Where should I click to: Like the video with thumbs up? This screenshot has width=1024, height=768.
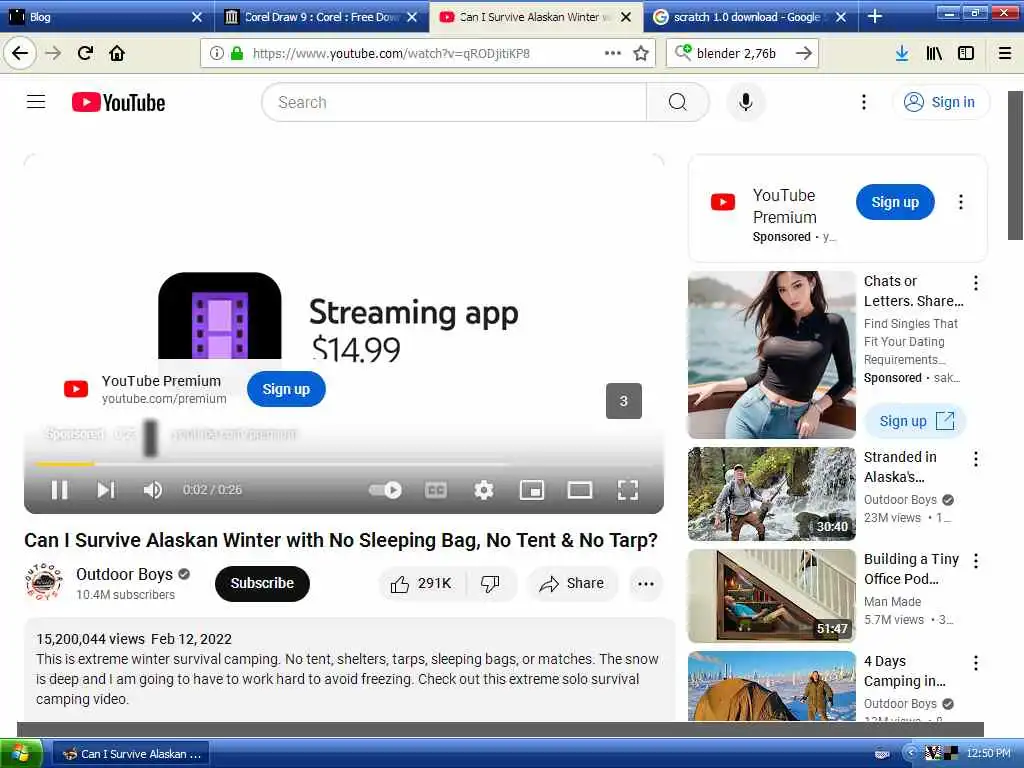pyautogui.click(x=421, y=583)
